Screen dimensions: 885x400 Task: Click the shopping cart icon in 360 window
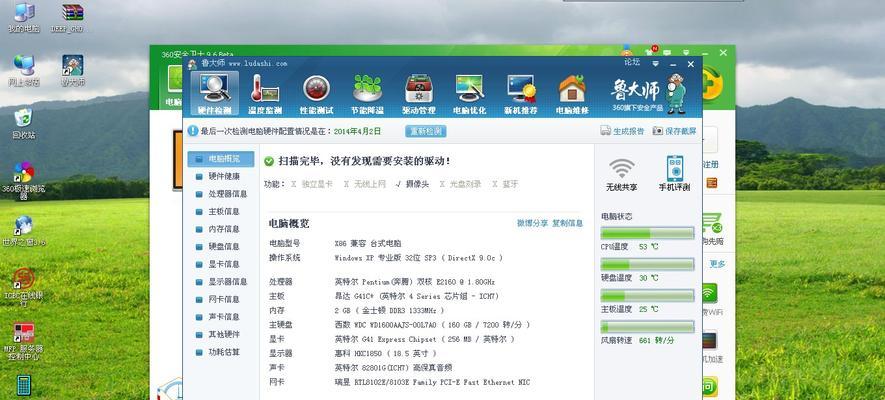711,223
